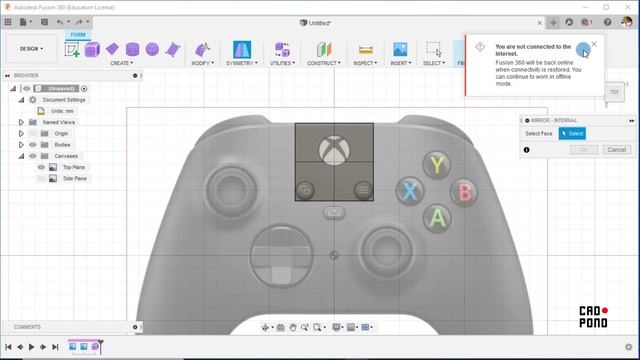Collapse the root component tree

(13, 89)
